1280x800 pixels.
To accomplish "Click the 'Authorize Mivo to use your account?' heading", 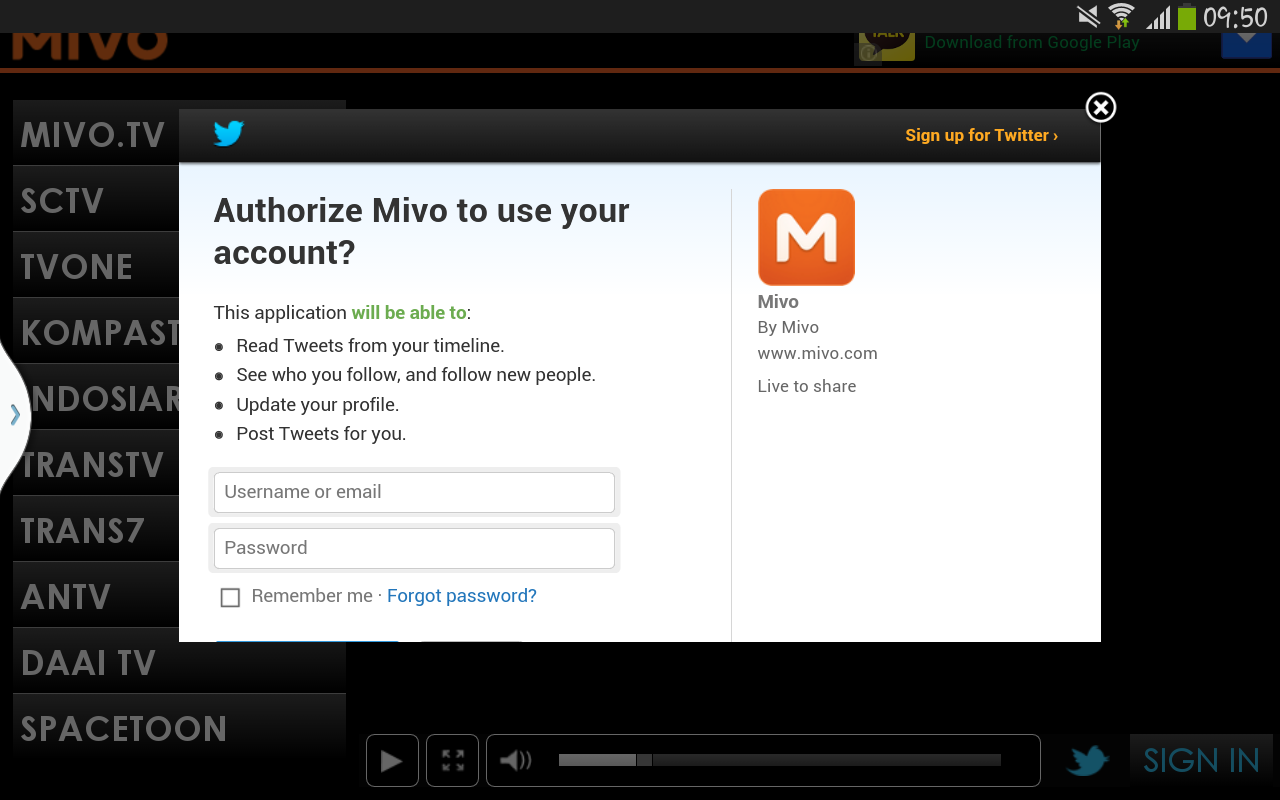I will 422,231.
